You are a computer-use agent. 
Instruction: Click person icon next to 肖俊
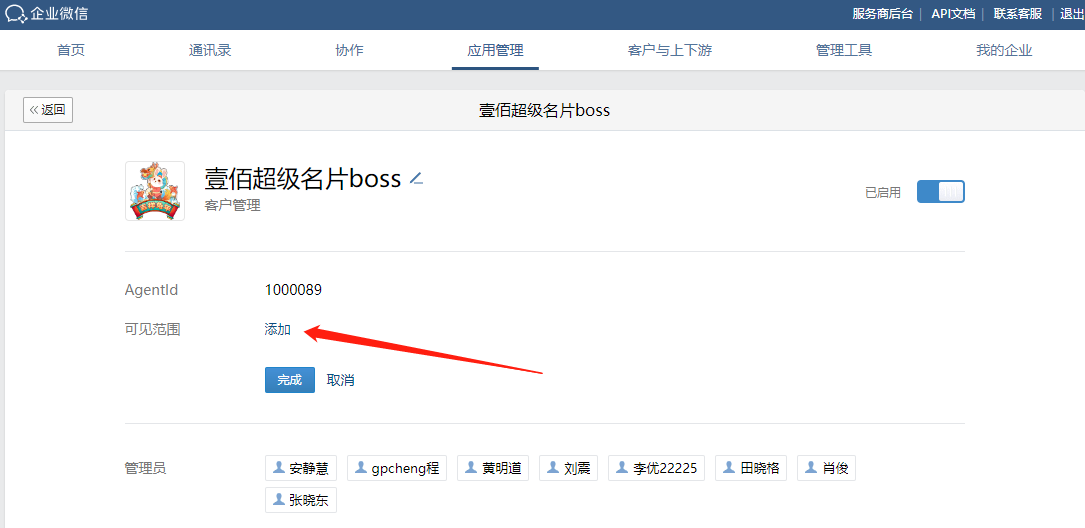click(811, 468)
